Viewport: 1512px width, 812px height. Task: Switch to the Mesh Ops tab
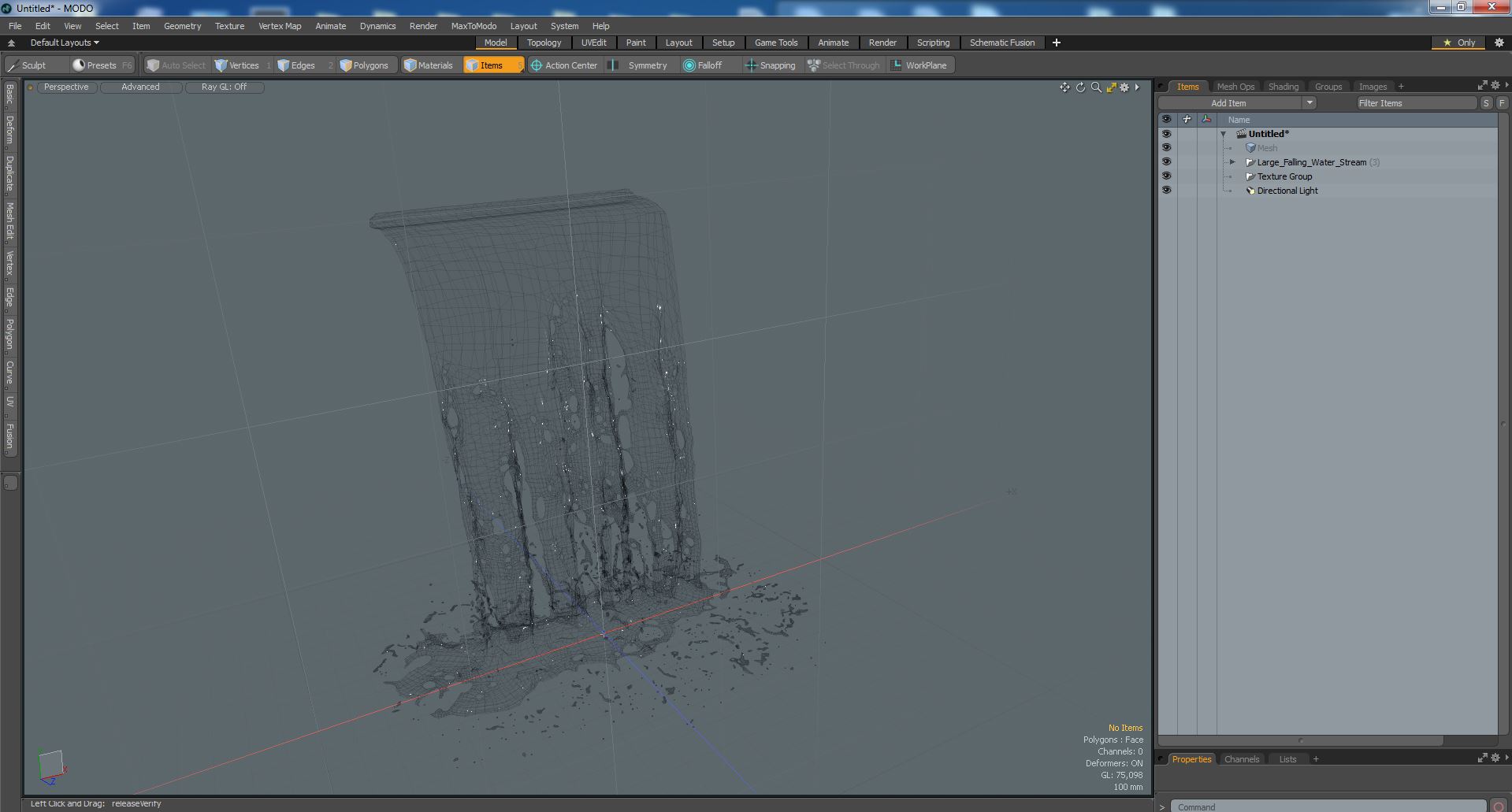tap(1235, 87)
